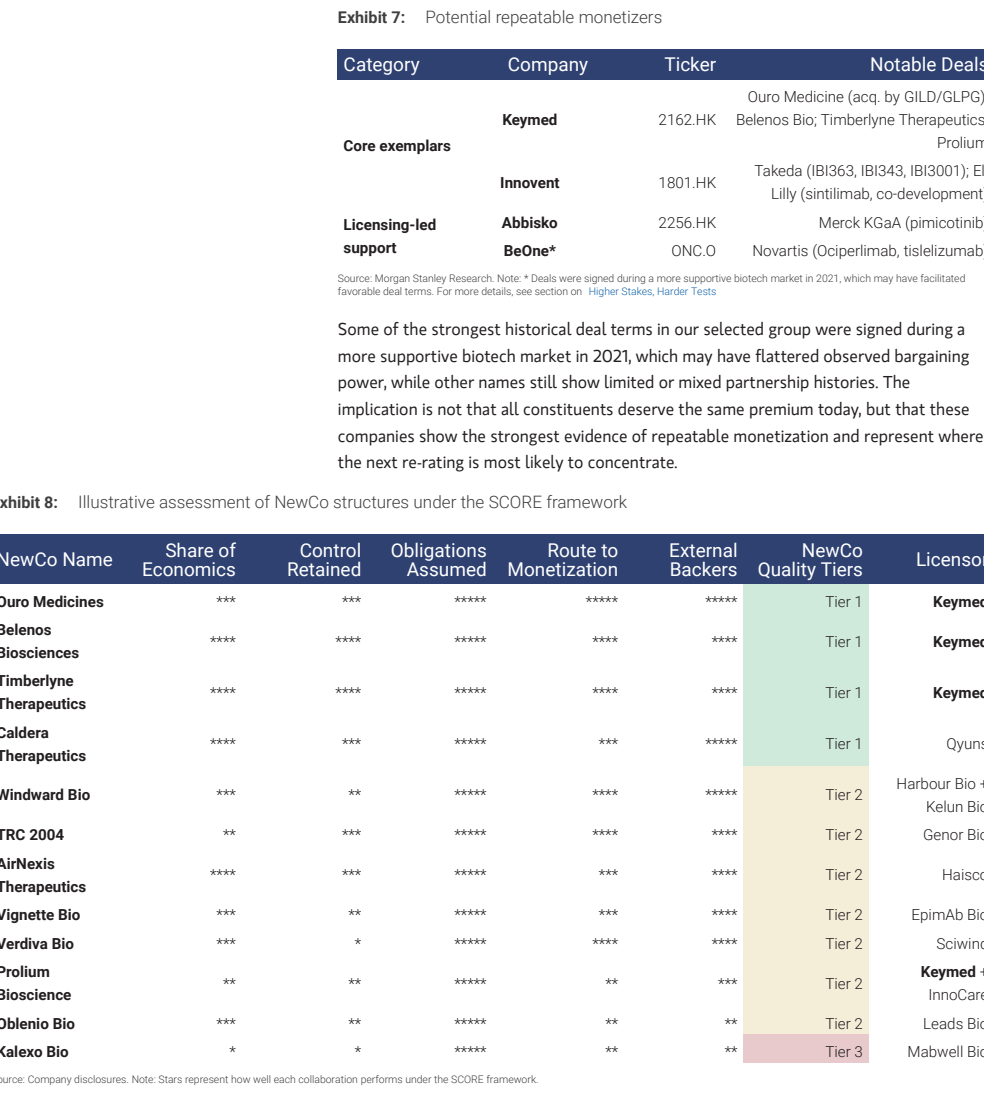Select the Verdiva Bio row name
The image size is (984, 1100).
[36, 944]
